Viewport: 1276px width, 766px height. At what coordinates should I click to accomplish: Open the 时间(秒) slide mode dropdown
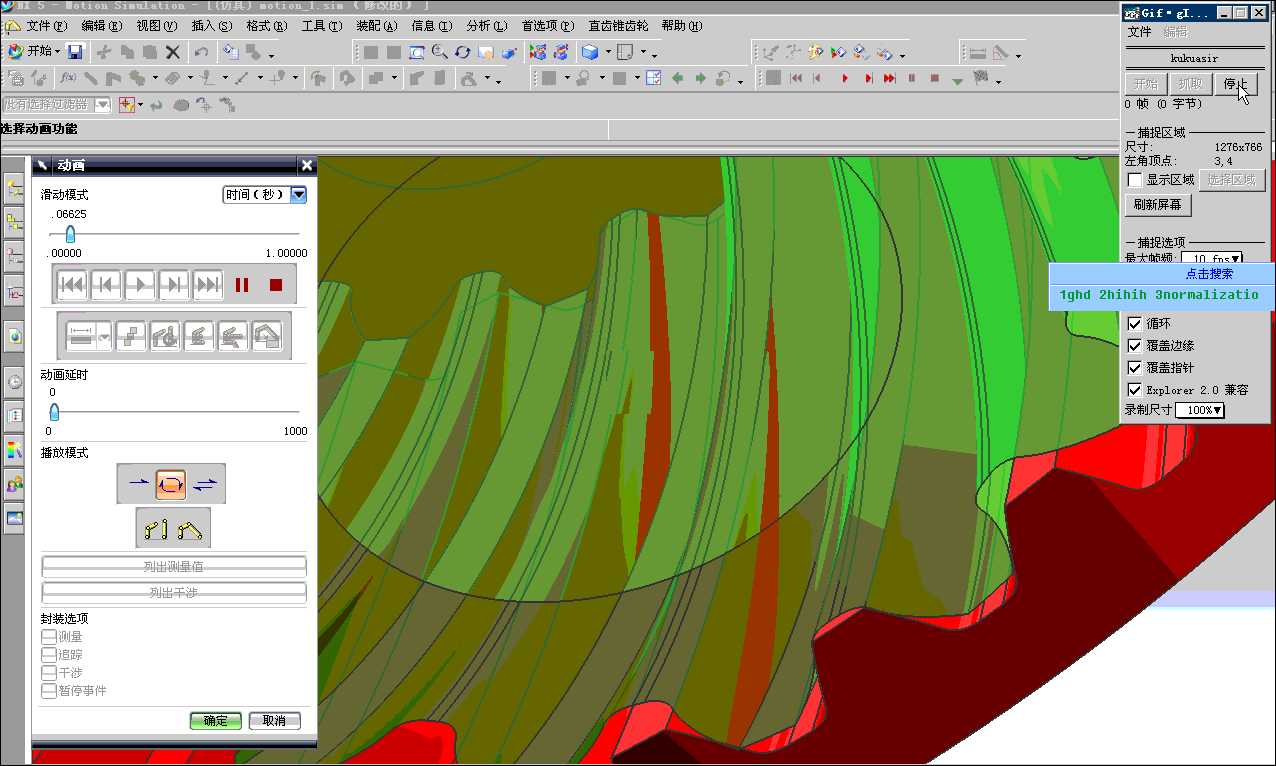(x=264, y=195)
